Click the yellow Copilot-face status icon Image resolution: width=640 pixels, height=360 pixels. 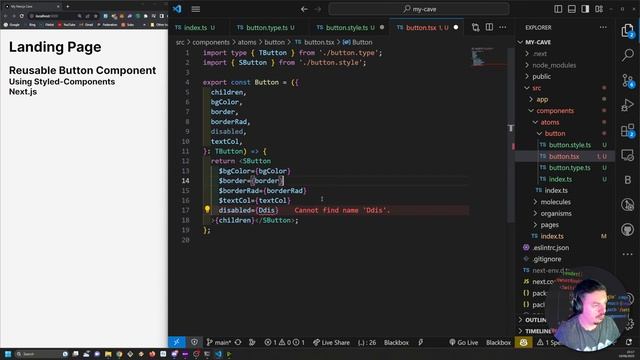[523, 342]
